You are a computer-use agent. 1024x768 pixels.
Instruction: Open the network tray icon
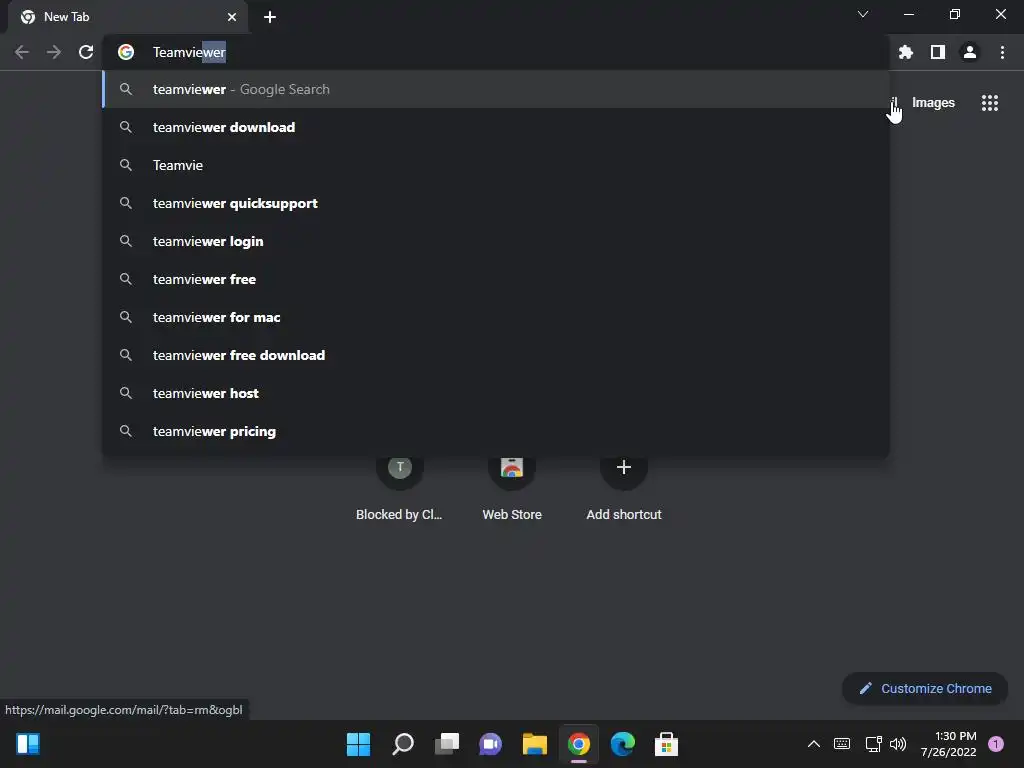click(x=873, y=744)
